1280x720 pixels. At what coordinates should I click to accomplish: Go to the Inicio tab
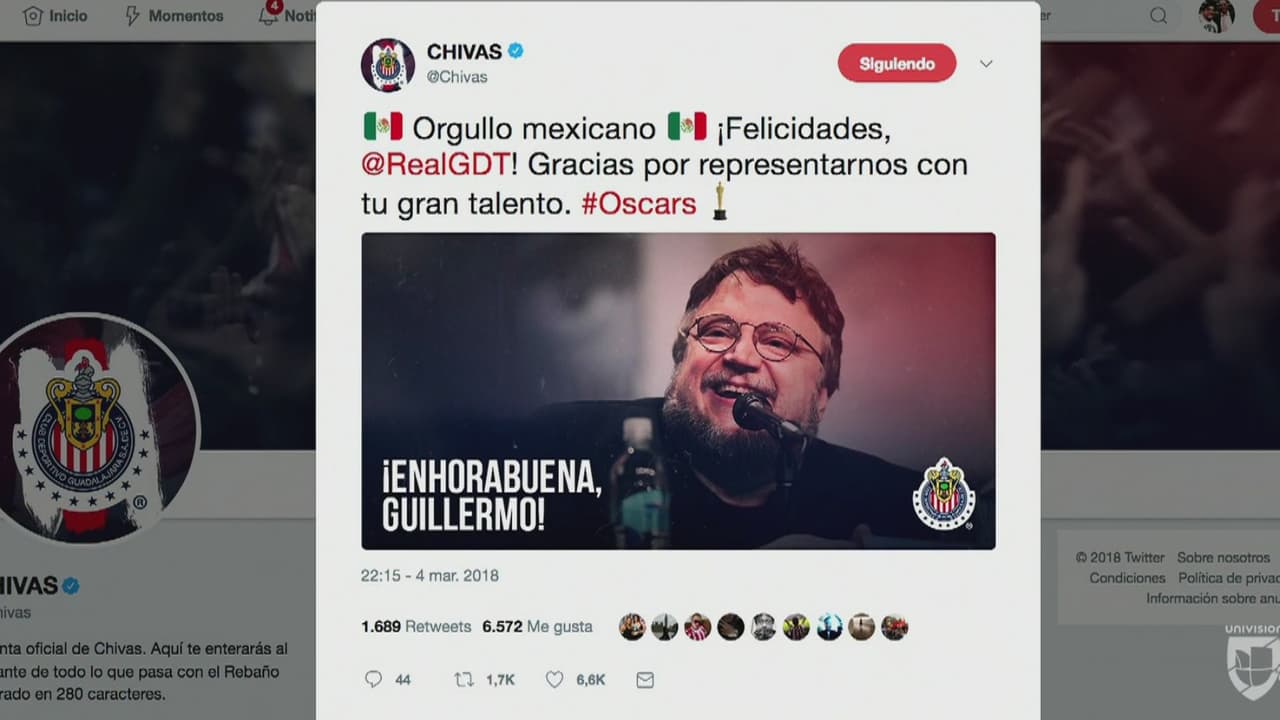tap(55, 16)
